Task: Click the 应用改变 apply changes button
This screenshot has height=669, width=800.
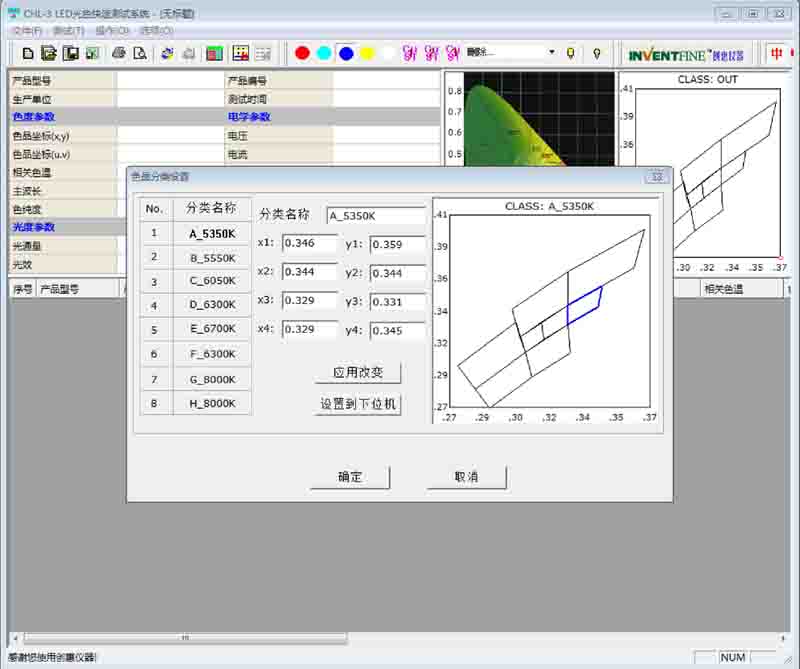Action: click(358, 373)
